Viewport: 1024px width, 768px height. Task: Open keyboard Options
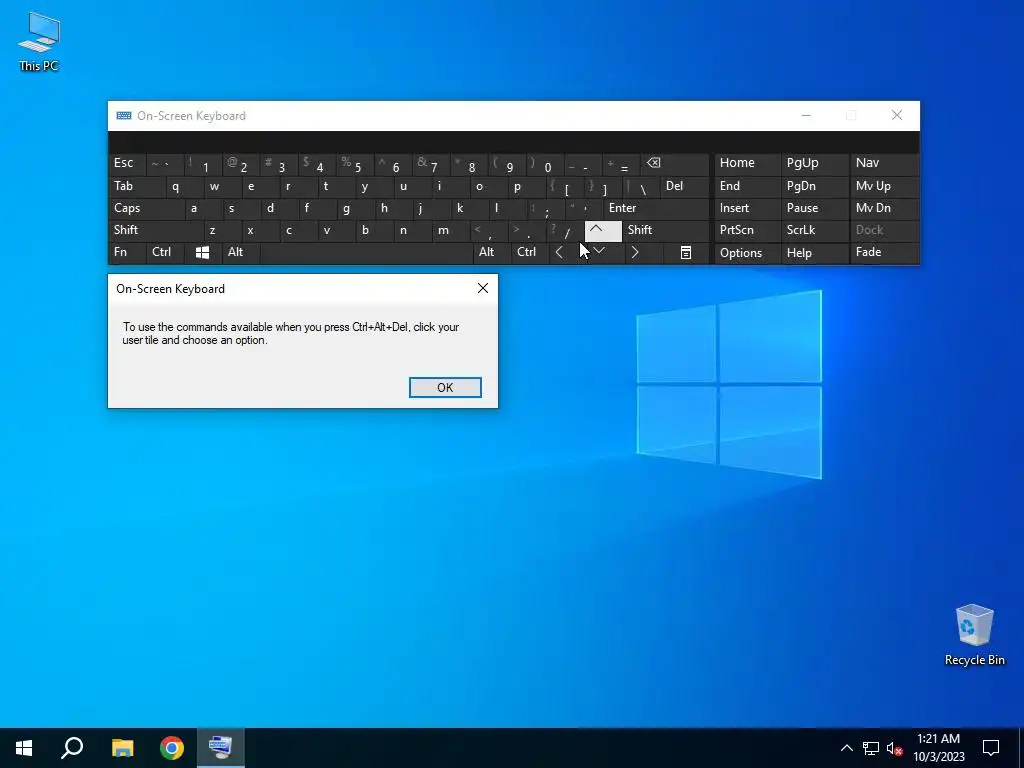tap(748, 253)
